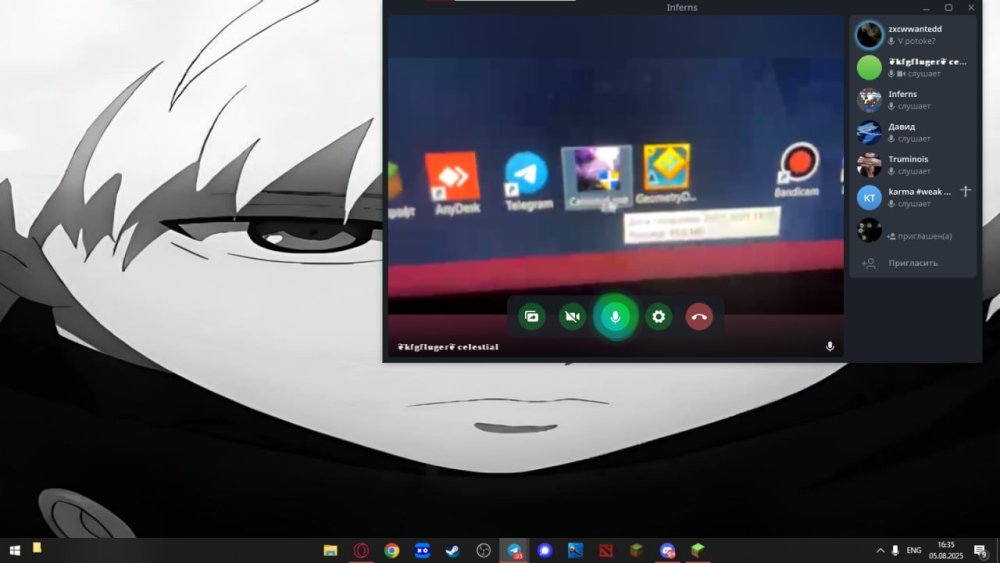Click the Truminois avatar

pyautogui.click(x=869, y=165)
